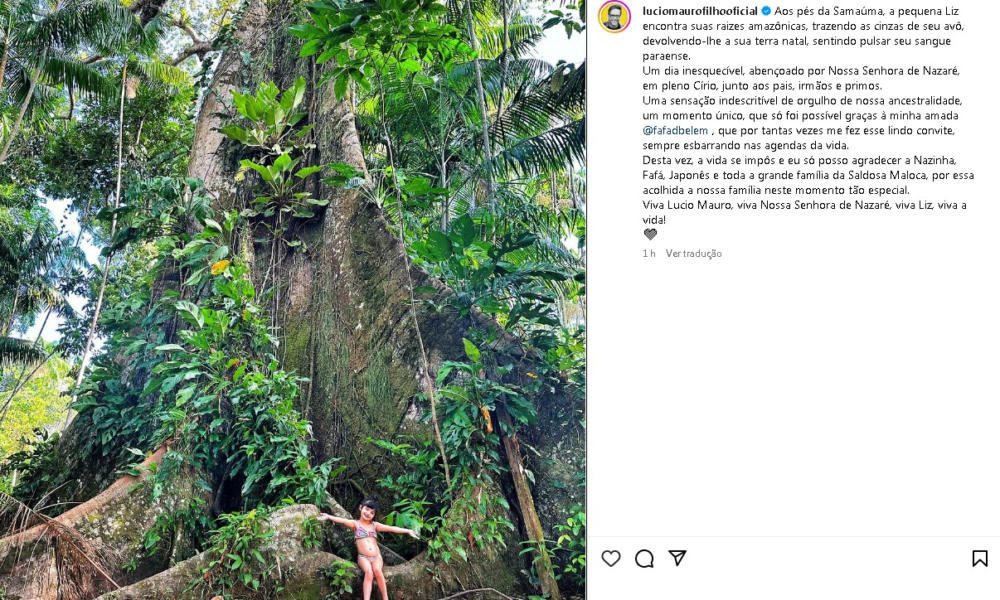Image resolution: width=1000 pixels, height=600 pixels.
Task: Click the gray heart emoji in caption
Action: point(650,234)
